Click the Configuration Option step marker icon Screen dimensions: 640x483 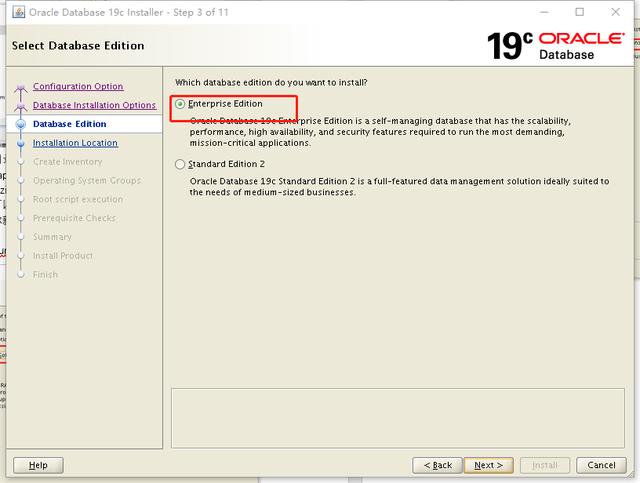coord(21,87)
